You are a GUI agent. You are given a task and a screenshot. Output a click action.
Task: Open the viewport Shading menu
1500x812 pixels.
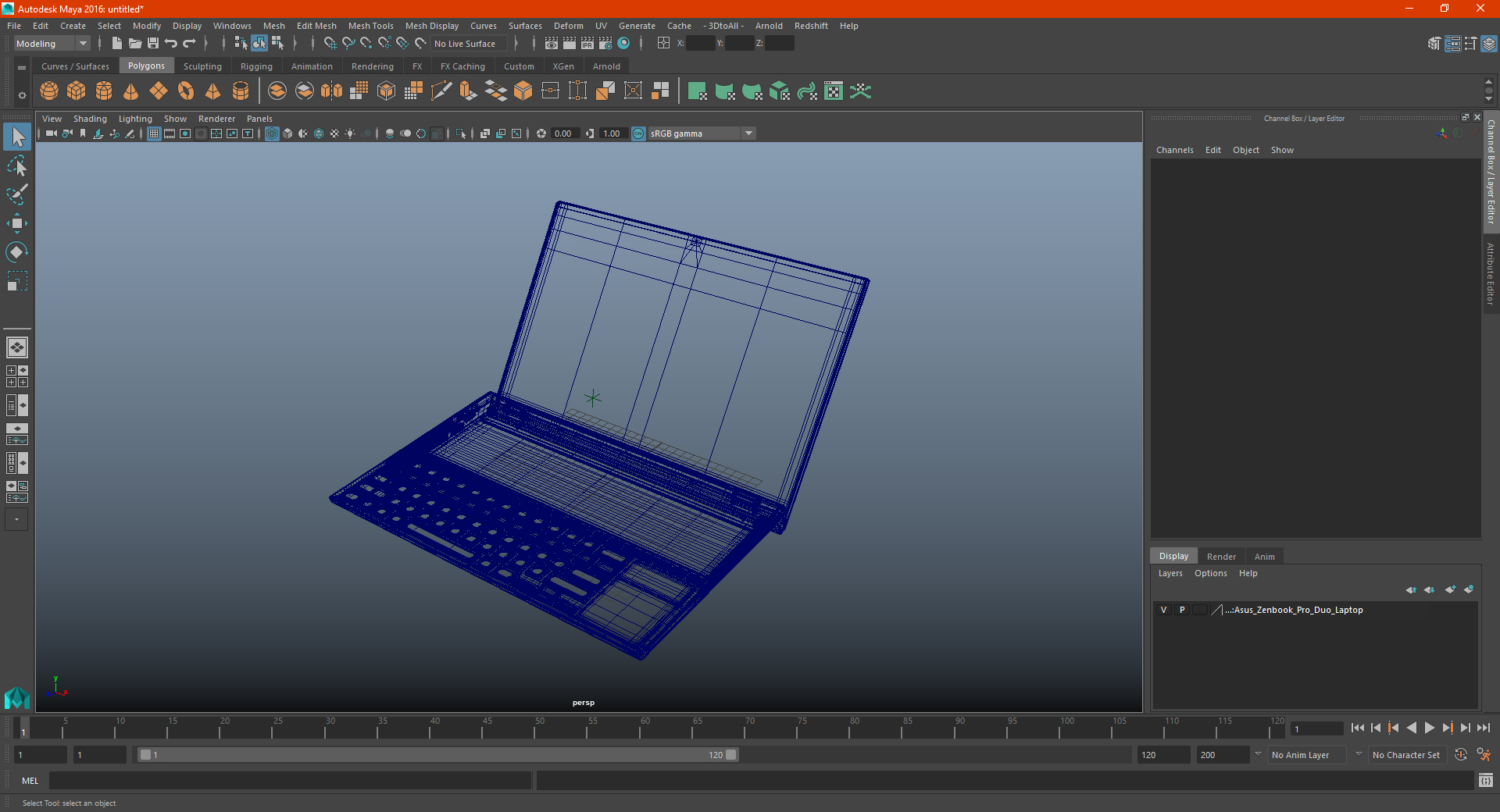(90, 119)
